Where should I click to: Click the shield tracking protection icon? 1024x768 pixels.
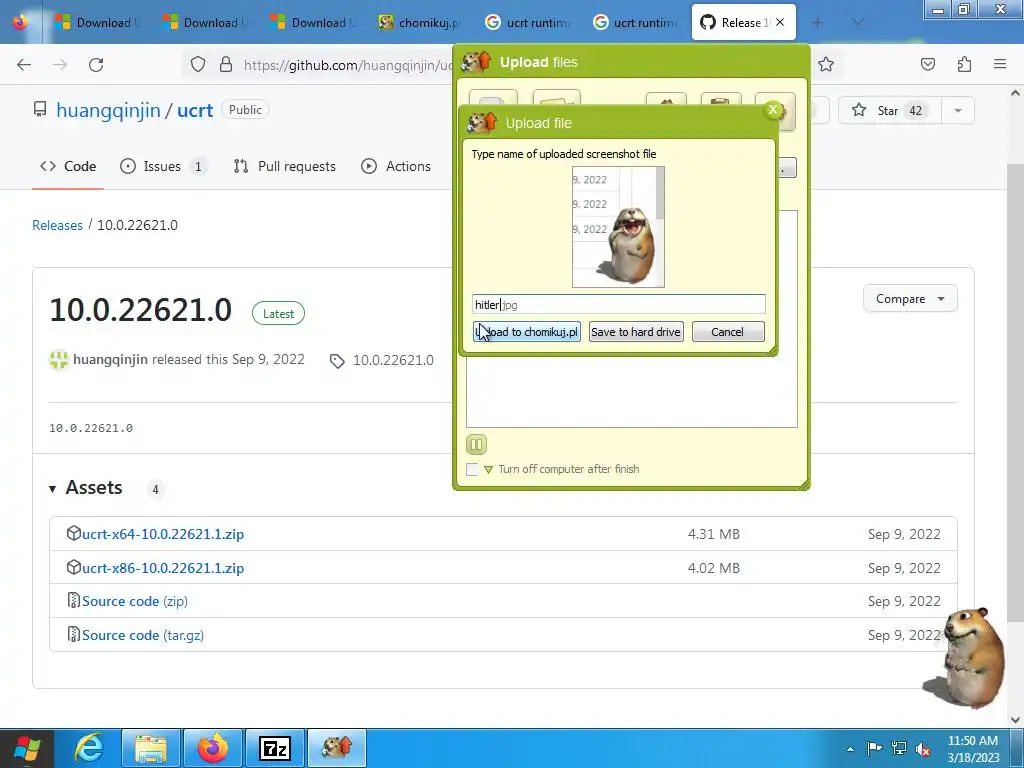[198, 65]
